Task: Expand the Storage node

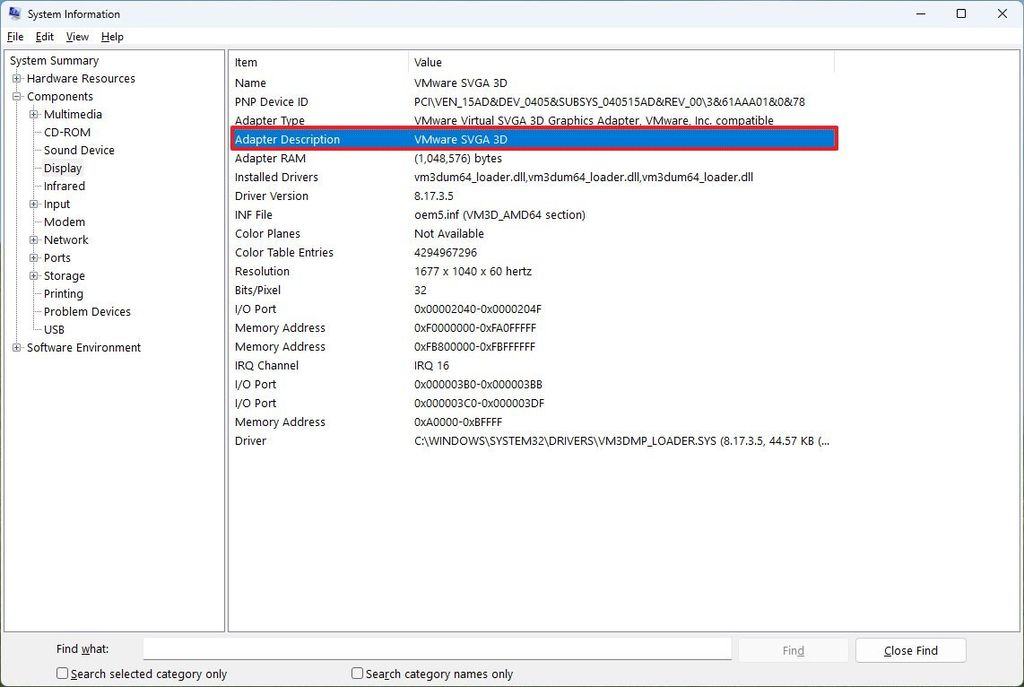Action: [x=34, y=276]
